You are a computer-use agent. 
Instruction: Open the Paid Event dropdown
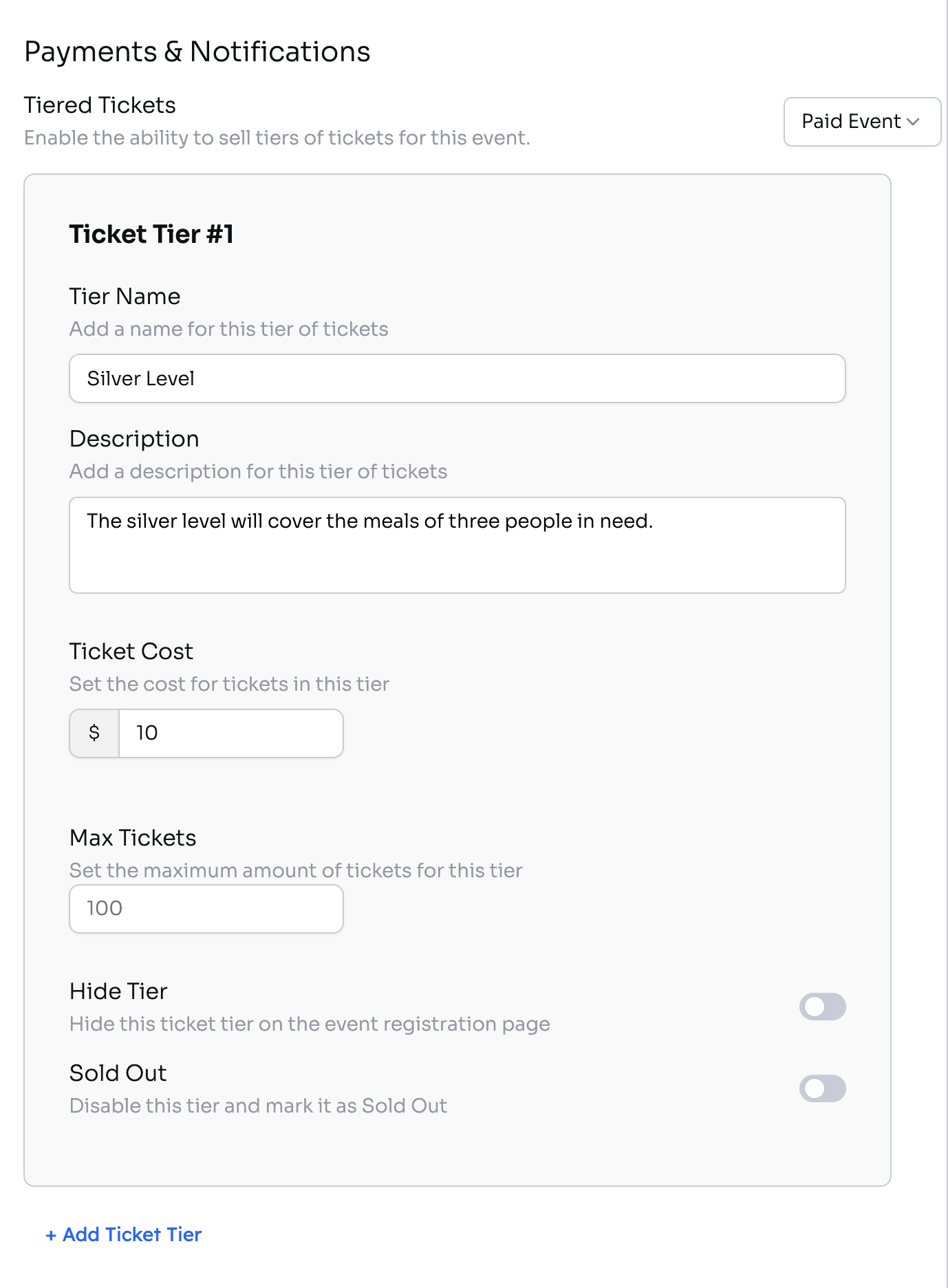point(861,122)
